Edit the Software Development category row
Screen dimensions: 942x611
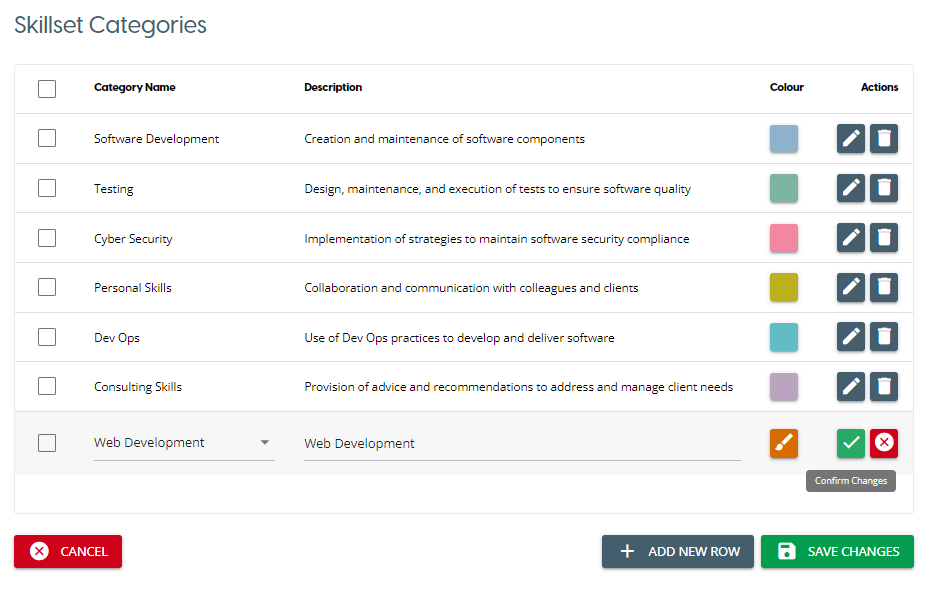(x=850, y=139)
